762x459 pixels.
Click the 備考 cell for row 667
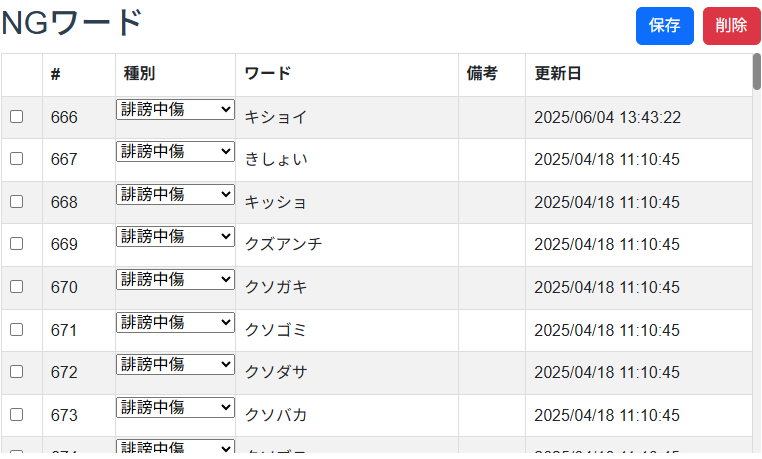[x=491, y=159]
